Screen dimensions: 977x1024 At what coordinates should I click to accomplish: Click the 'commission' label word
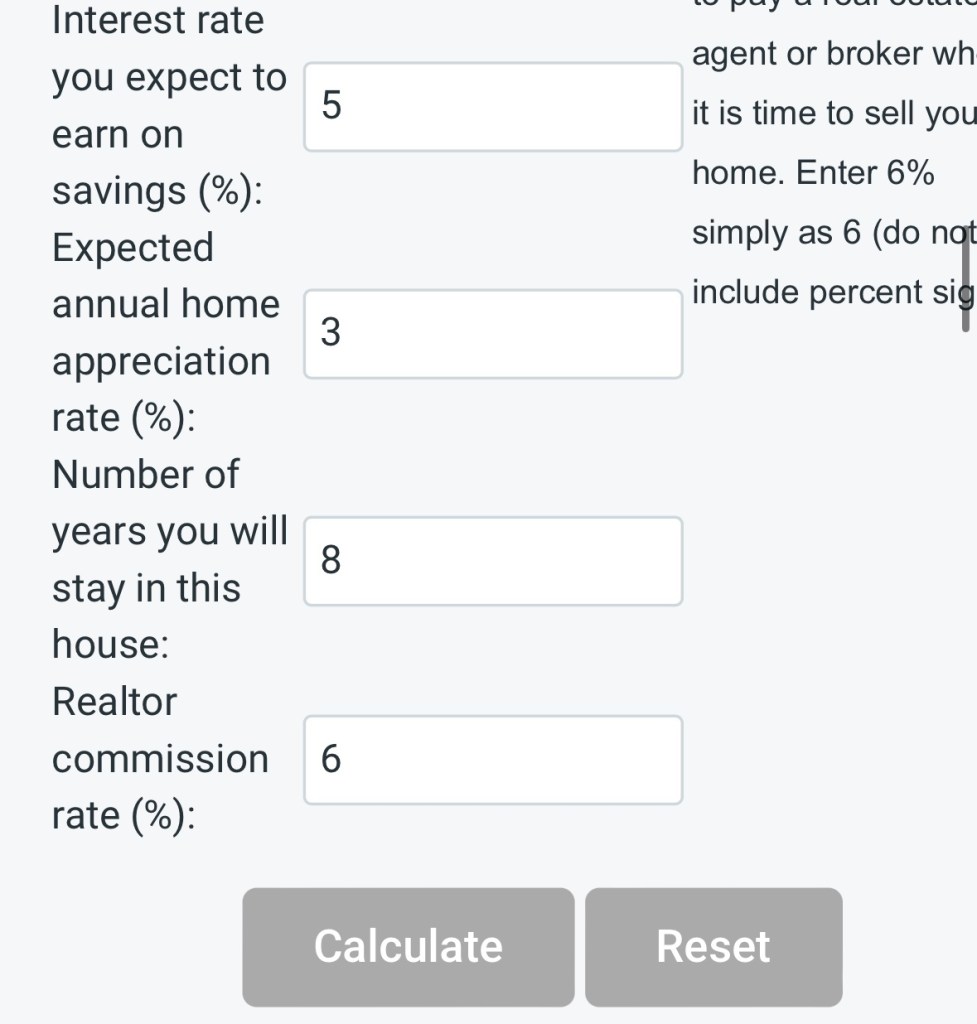coord(160,759)
